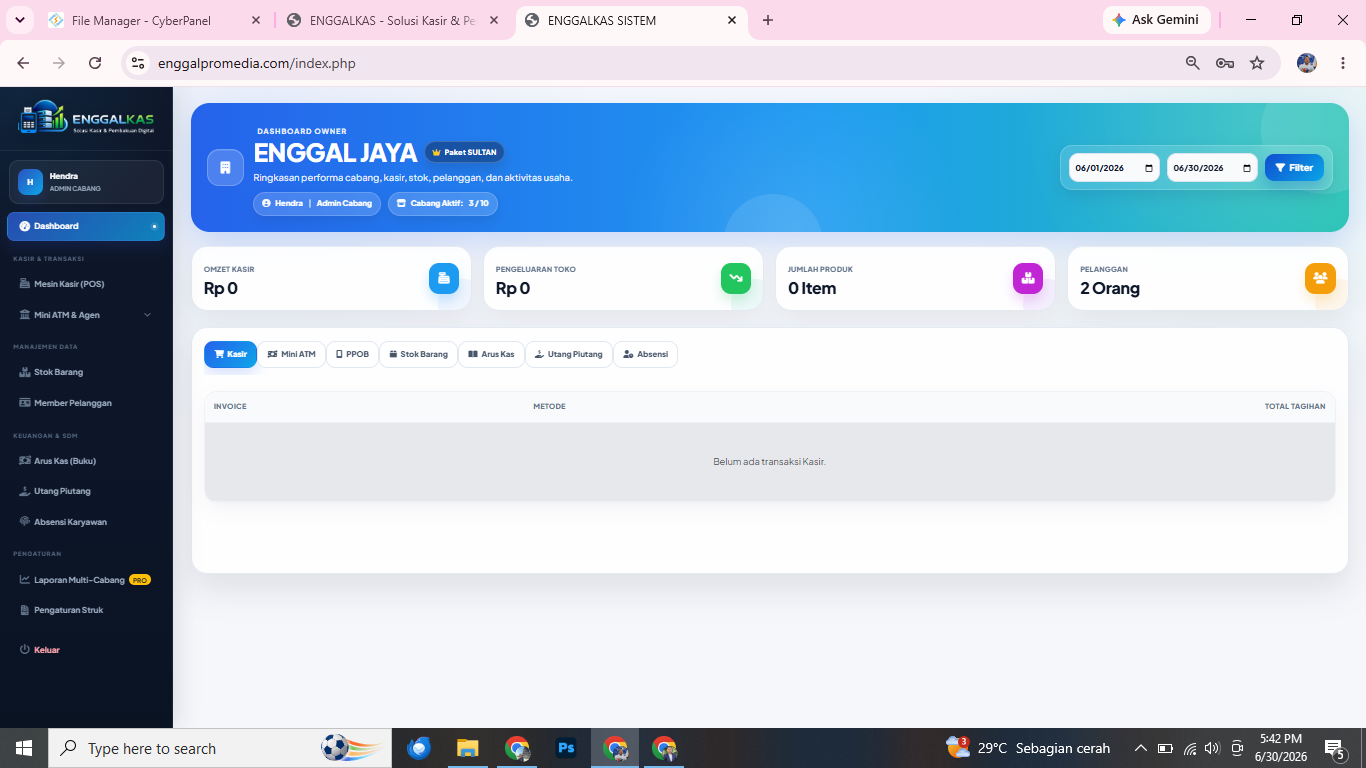Open Mesin Kasir (POS) menu
1366x768 pixels.
[x=86, y=284]
